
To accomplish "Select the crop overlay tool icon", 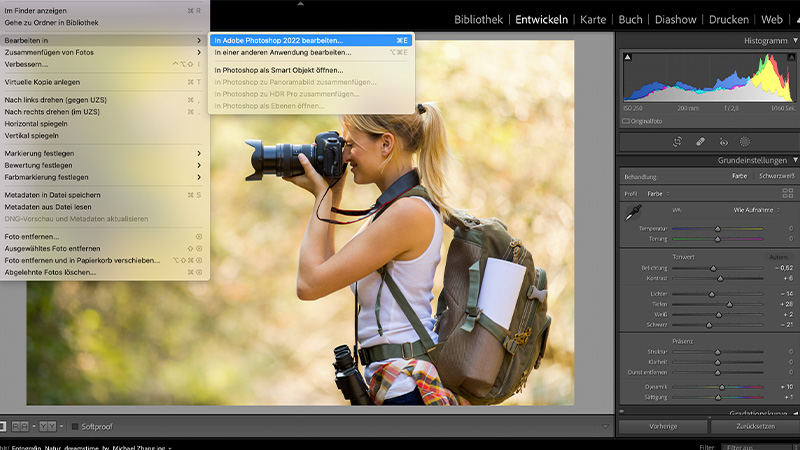I will click(677, 142).
